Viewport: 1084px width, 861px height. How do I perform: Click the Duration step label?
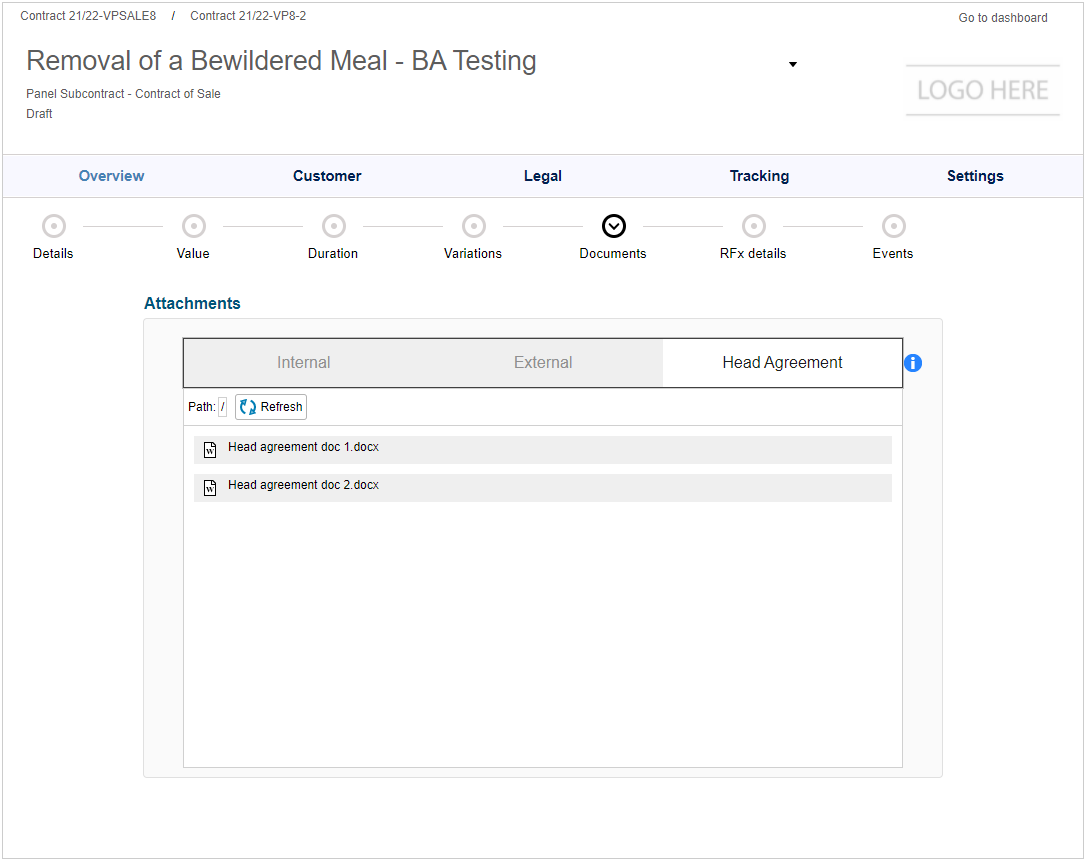[333, 253]
